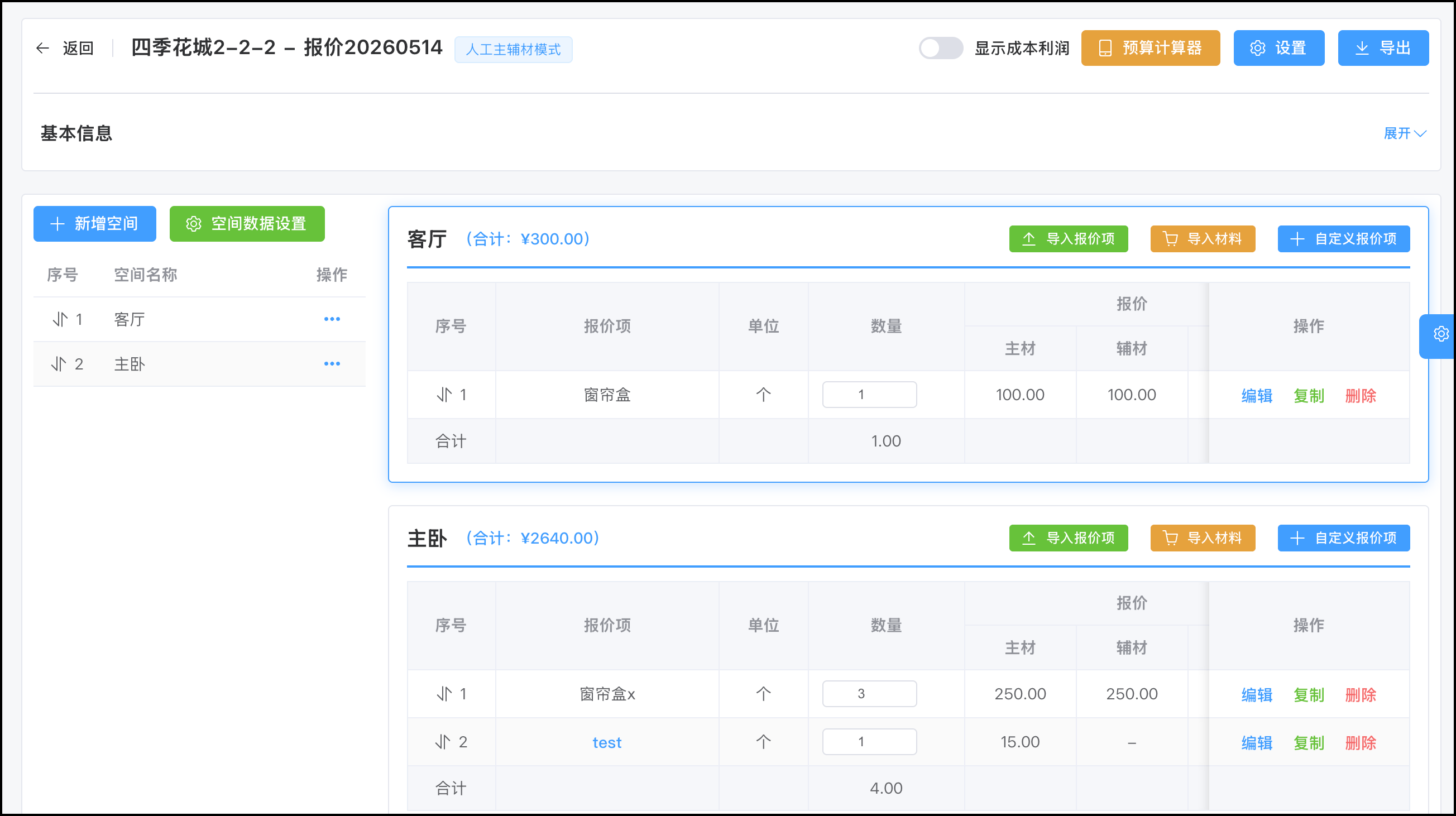Click the 1.00 total quantity in 客厅 table
The width and height of the screenshot is (1456, 816).
[x=885, y=441]
